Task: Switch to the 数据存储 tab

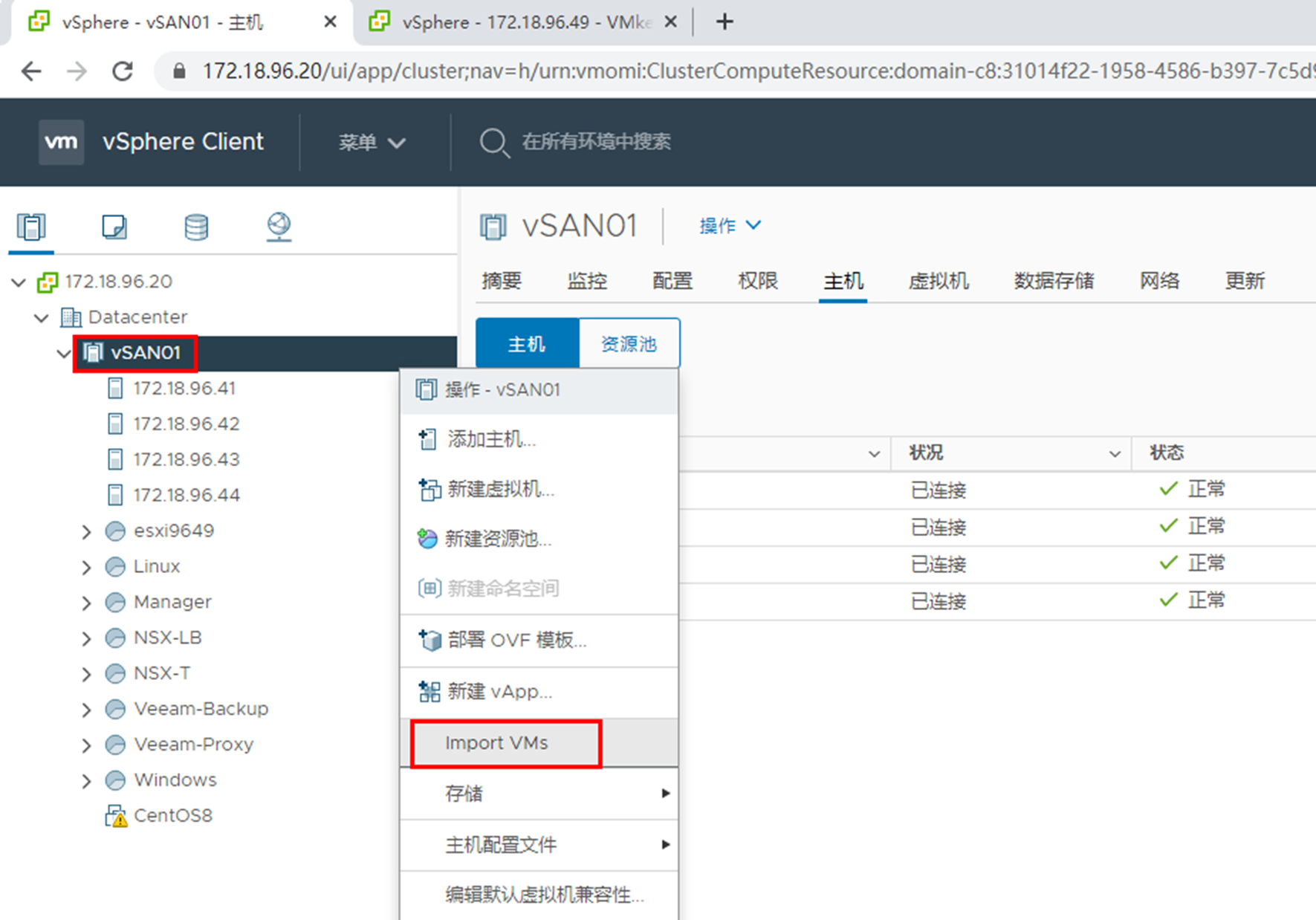Action: (x=1054, y=281)
